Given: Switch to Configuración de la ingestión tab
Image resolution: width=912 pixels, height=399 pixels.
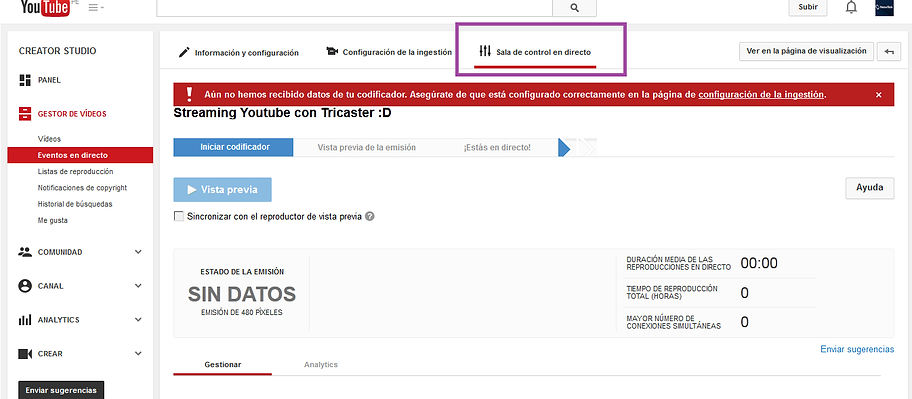Looking at the screenshot, I should pyautogui.click(x=389, y=52).
